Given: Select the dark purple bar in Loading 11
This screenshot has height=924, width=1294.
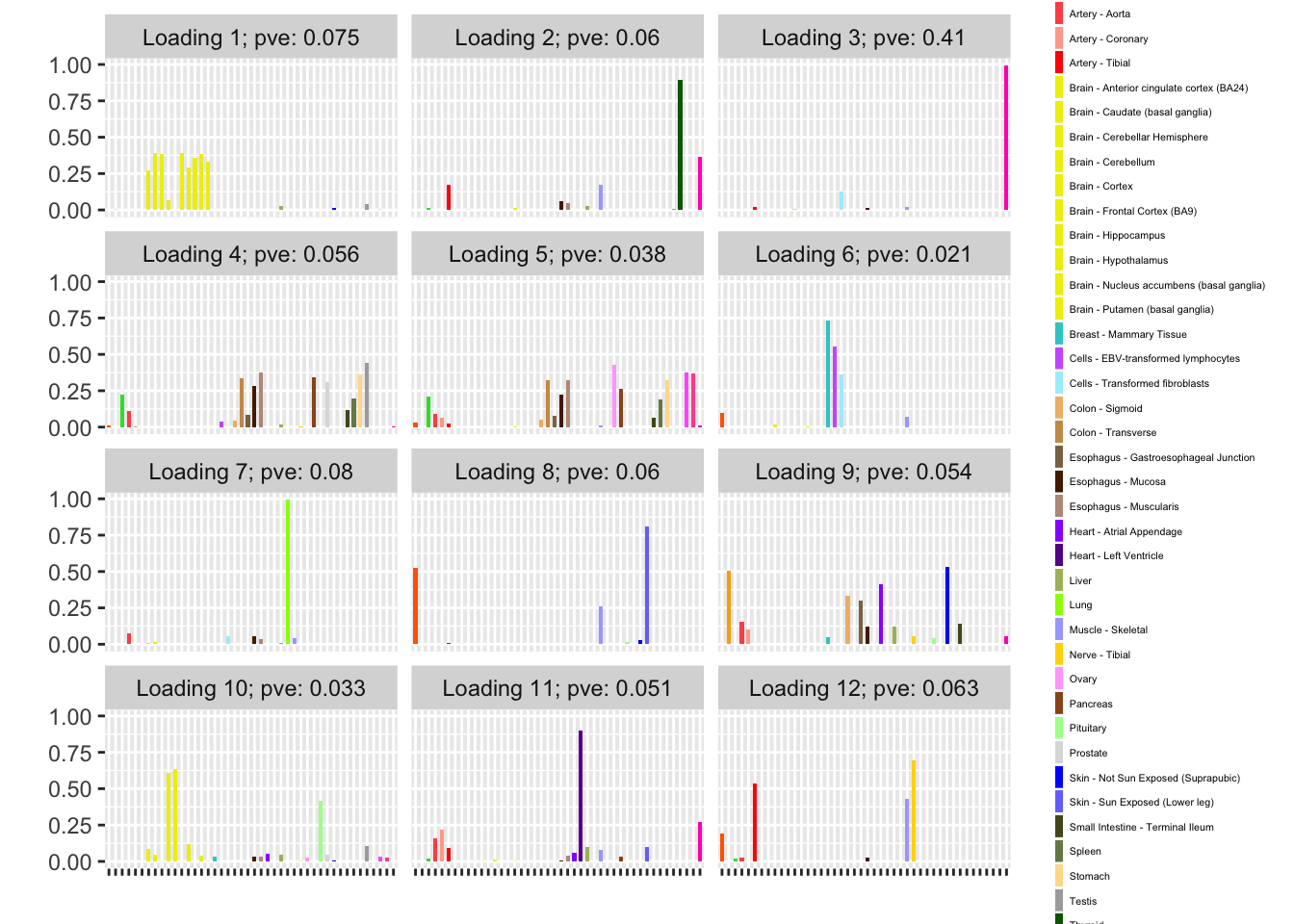Looking at the screenshot, I should pos(581,796).
